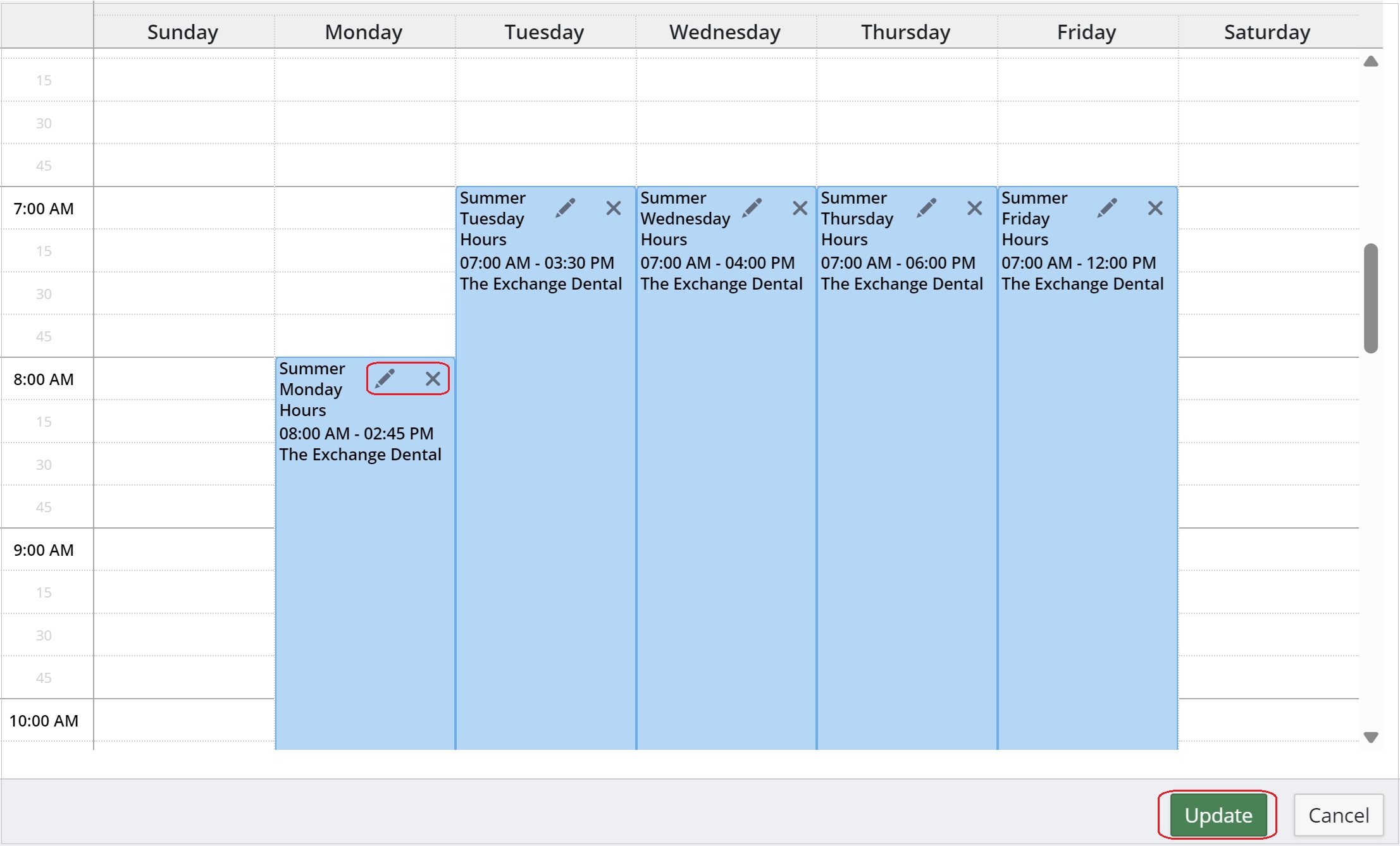Remove the Summer Thursday Hours block
The height and width of the screenshot is (846, 1400).
[x=974, y=208]
